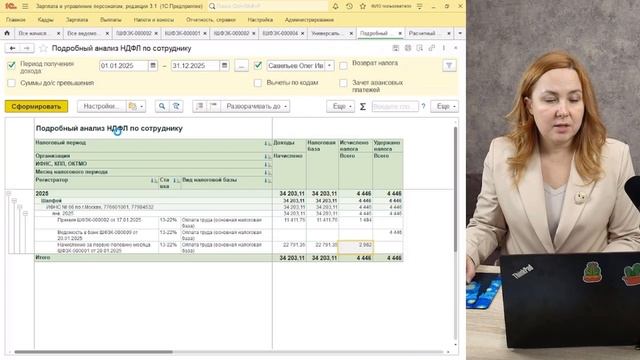
Task: Click the 1C logo icon
Action: click(x=10, y=6)
